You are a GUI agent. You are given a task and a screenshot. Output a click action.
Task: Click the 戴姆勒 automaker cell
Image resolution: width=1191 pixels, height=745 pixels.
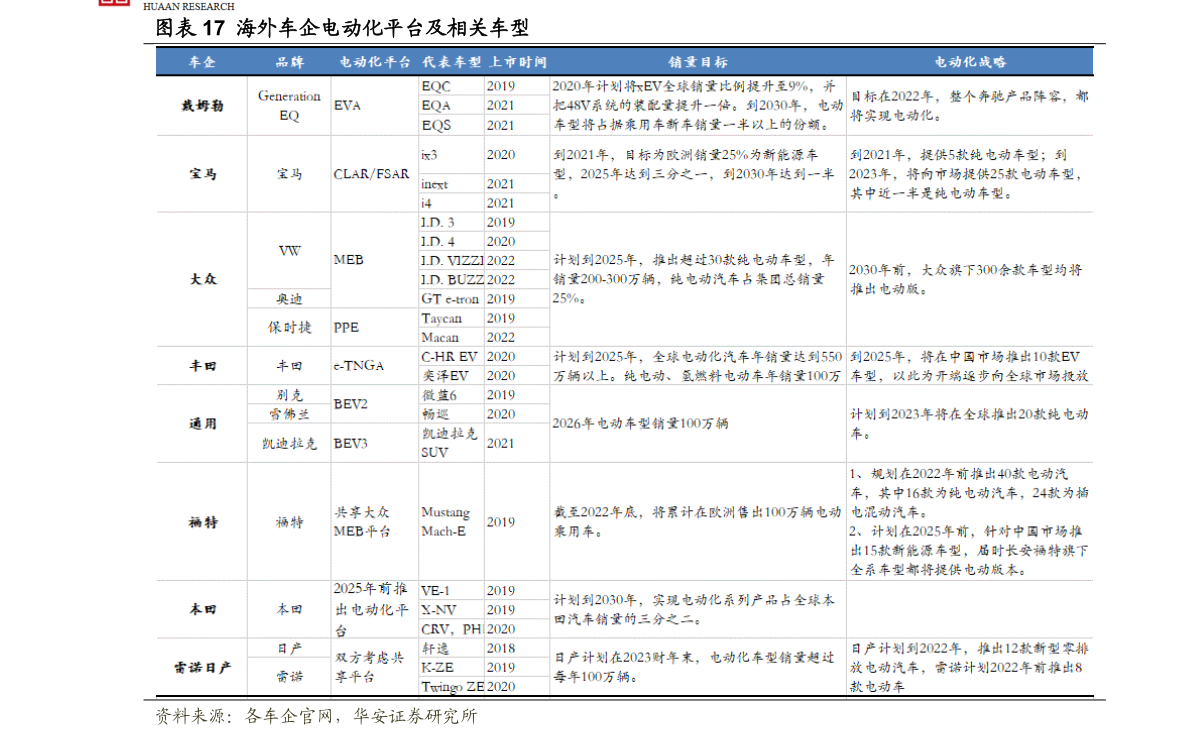click(202, 106)
